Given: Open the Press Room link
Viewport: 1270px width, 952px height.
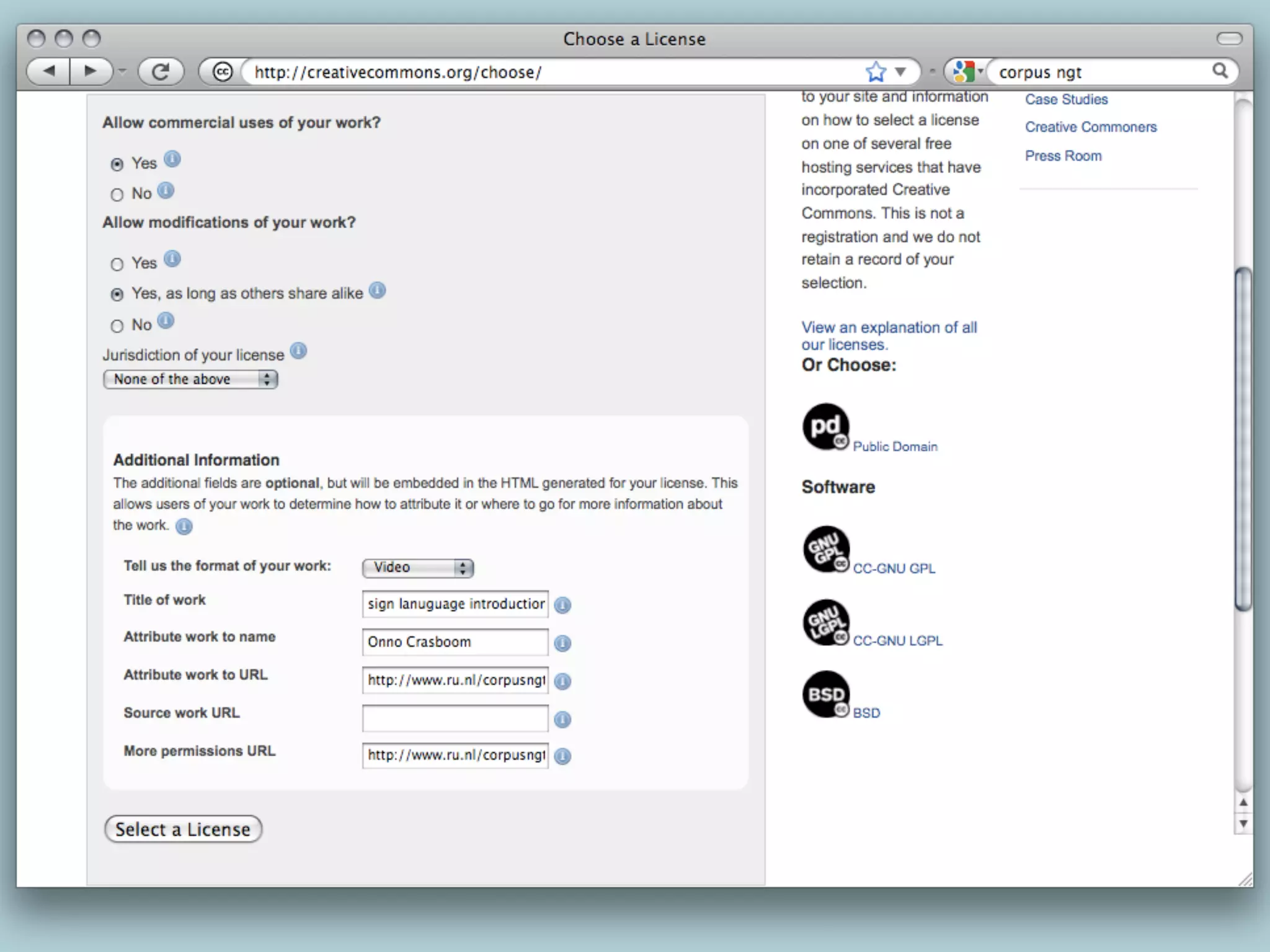Looking at the screenshot, I should [1063, 156].
